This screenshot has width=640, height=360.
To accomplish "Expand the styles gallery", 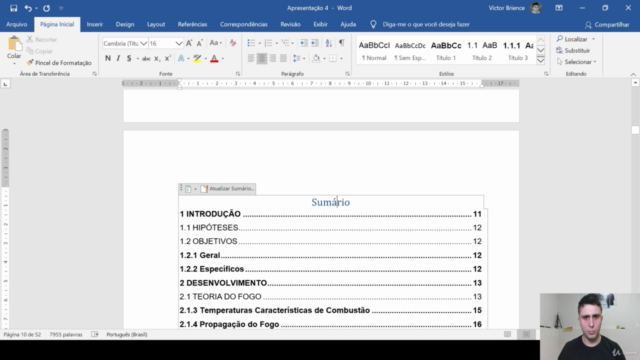I will coord(541,61).
